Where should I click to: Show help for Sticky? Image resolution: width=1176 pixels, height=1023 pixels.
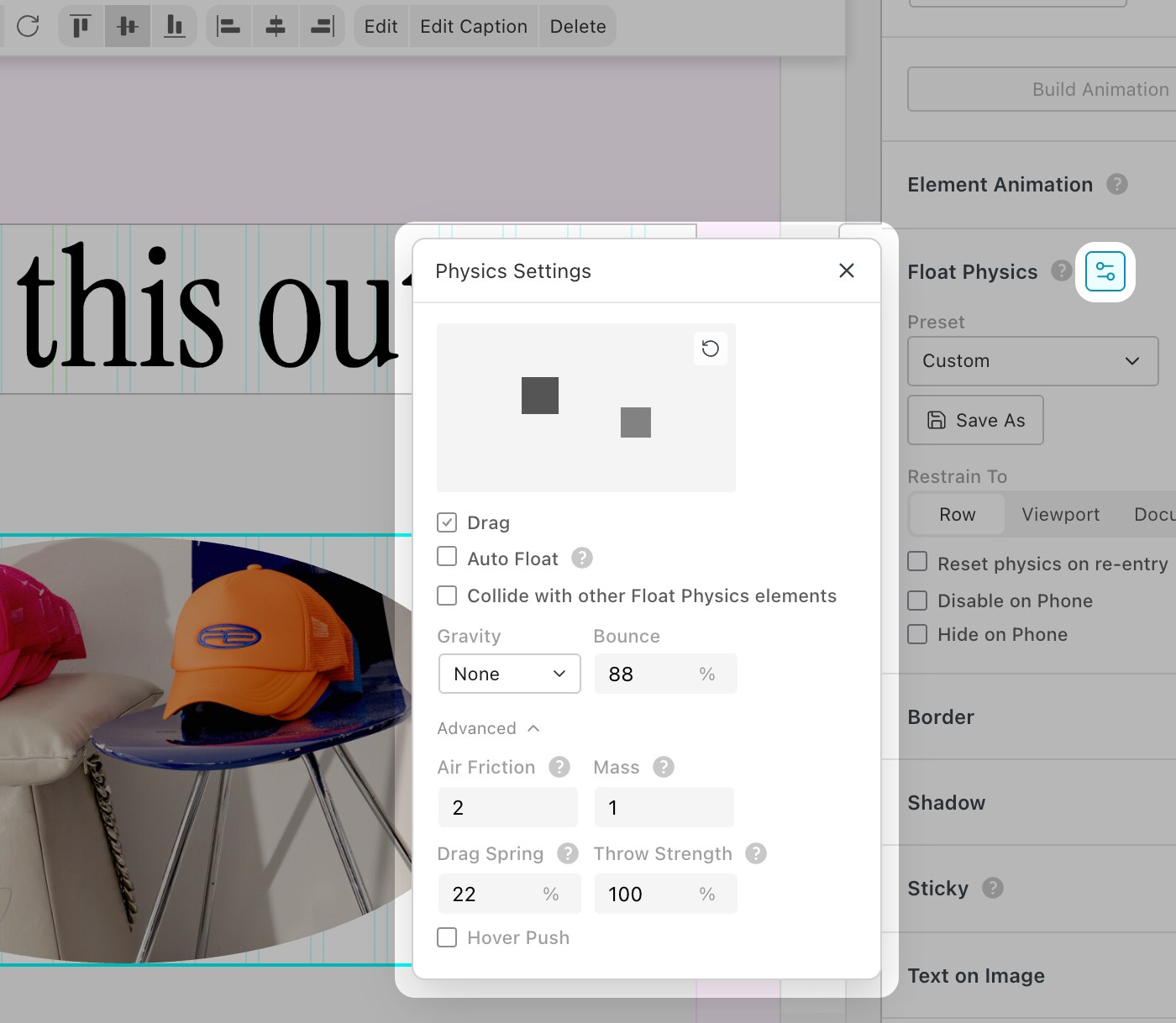coord(993,888)
